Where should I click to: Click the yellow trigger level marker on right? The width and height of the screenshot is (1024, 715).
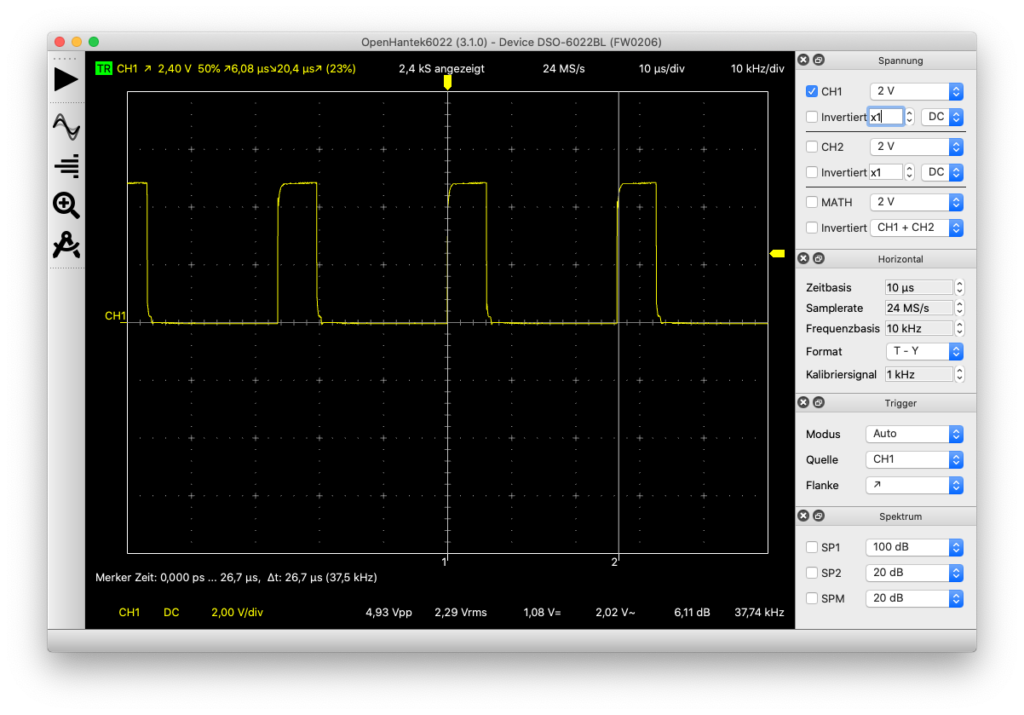tap(777, 253)
